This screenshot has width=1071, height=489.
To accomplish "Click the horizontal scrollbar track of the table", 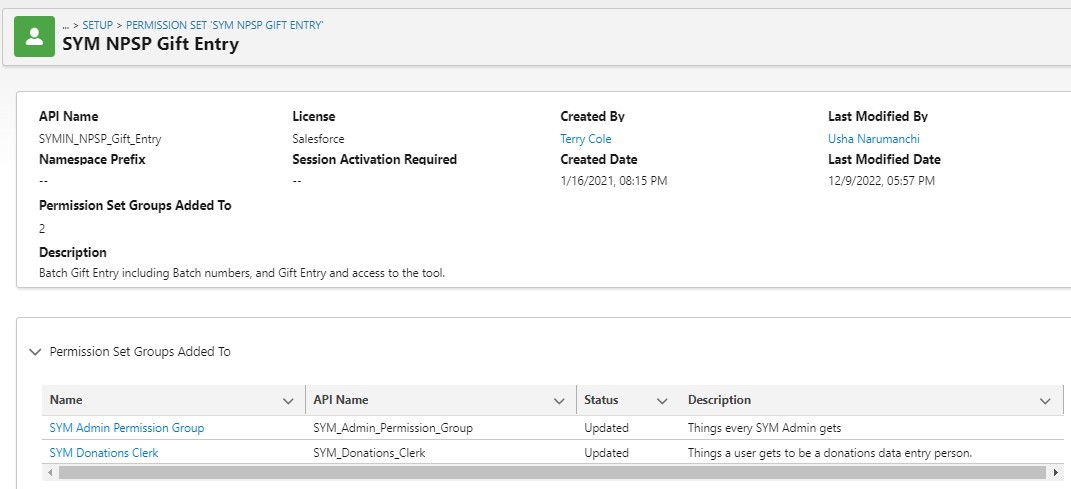I will click(x=553, y=473).
